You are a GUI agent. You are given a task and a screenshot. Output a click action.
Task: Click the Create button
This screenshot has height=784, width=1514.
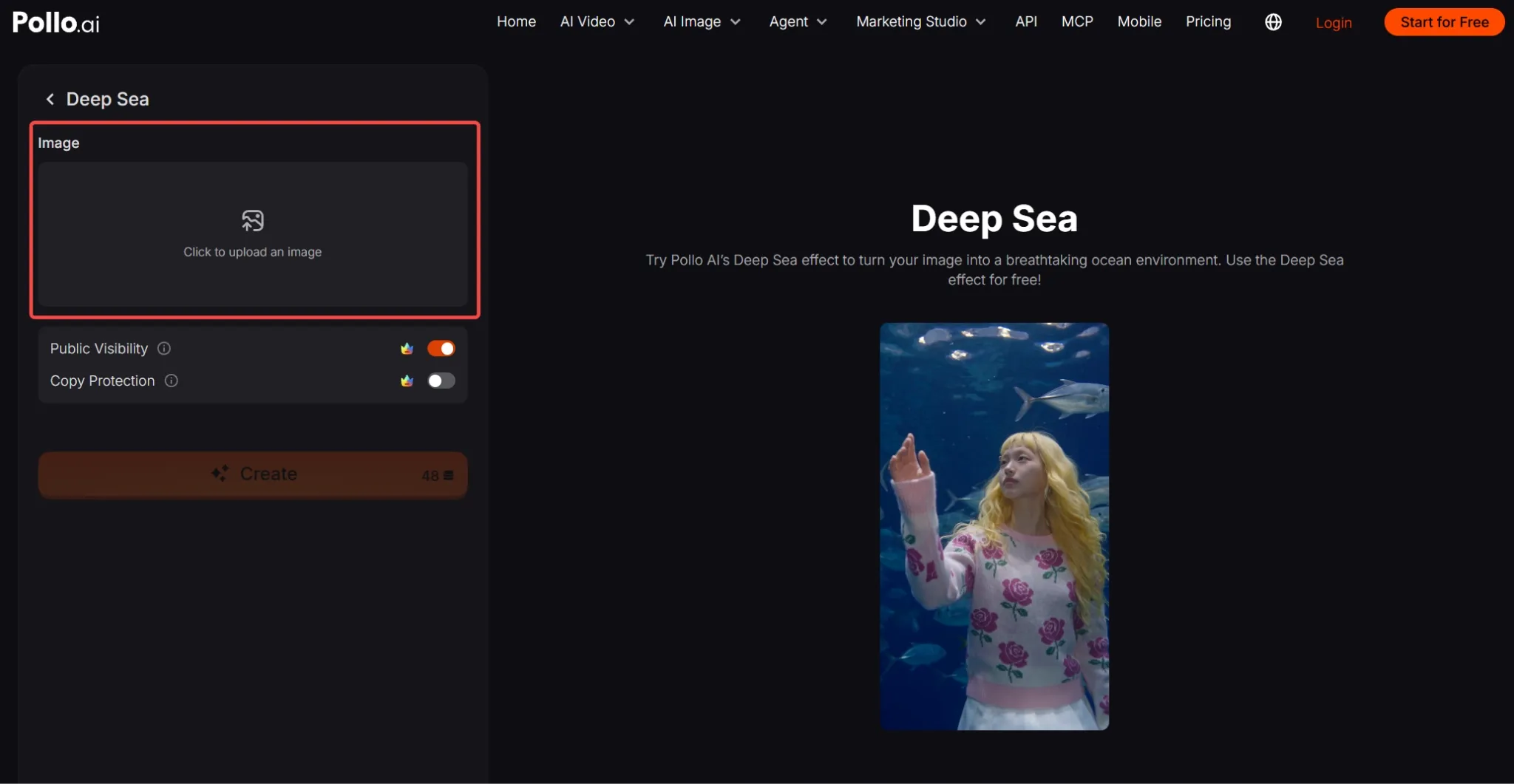(253, 474)
